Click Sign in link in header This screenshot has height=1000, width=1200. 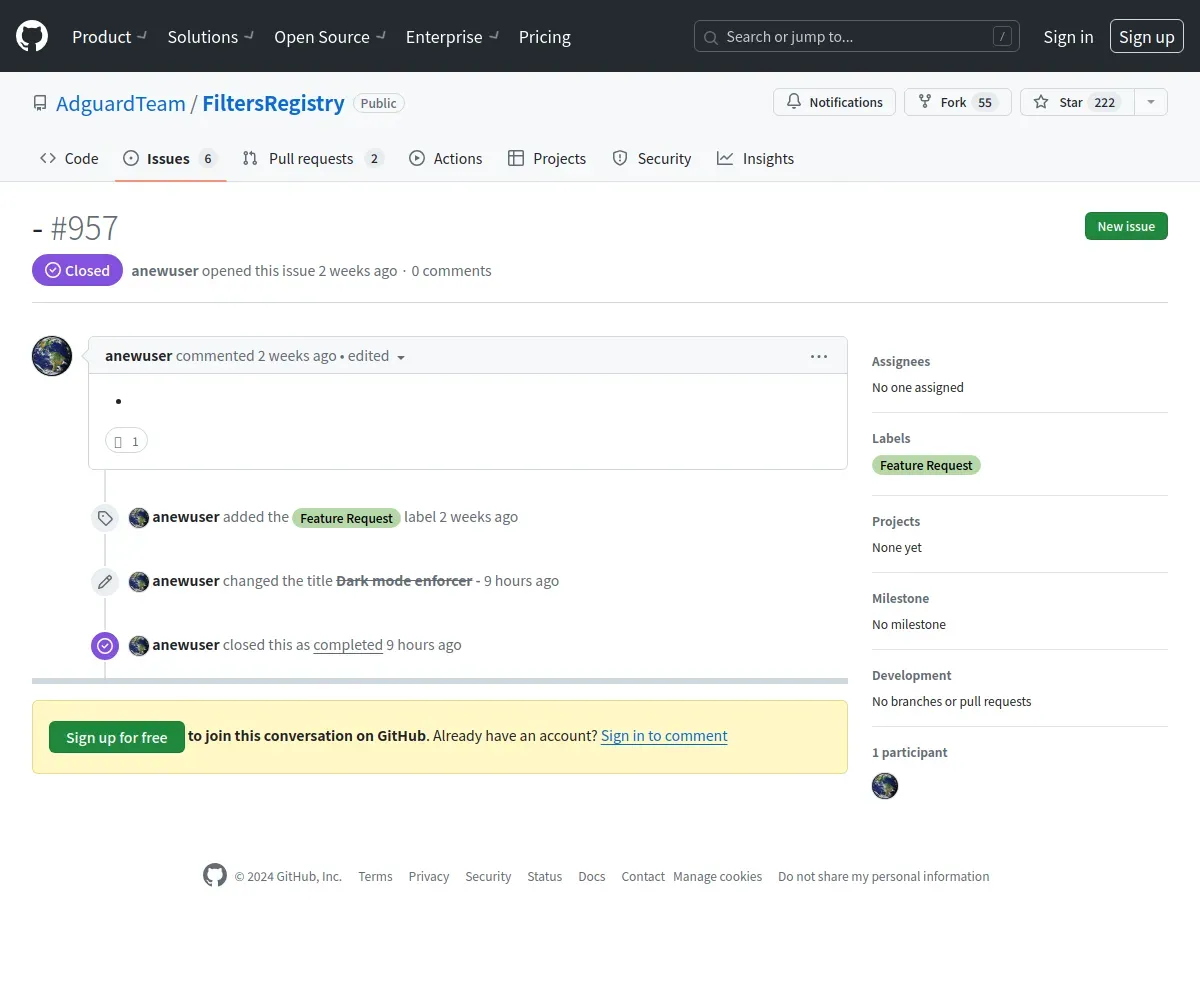pyautogui.click(x=1068, y=37)
